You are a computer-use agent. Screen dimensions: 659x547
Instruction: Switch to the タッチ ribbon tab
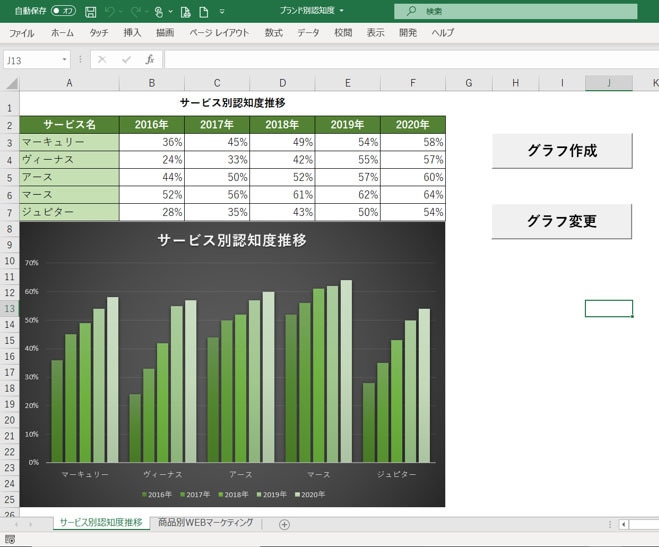click(99, 33)
